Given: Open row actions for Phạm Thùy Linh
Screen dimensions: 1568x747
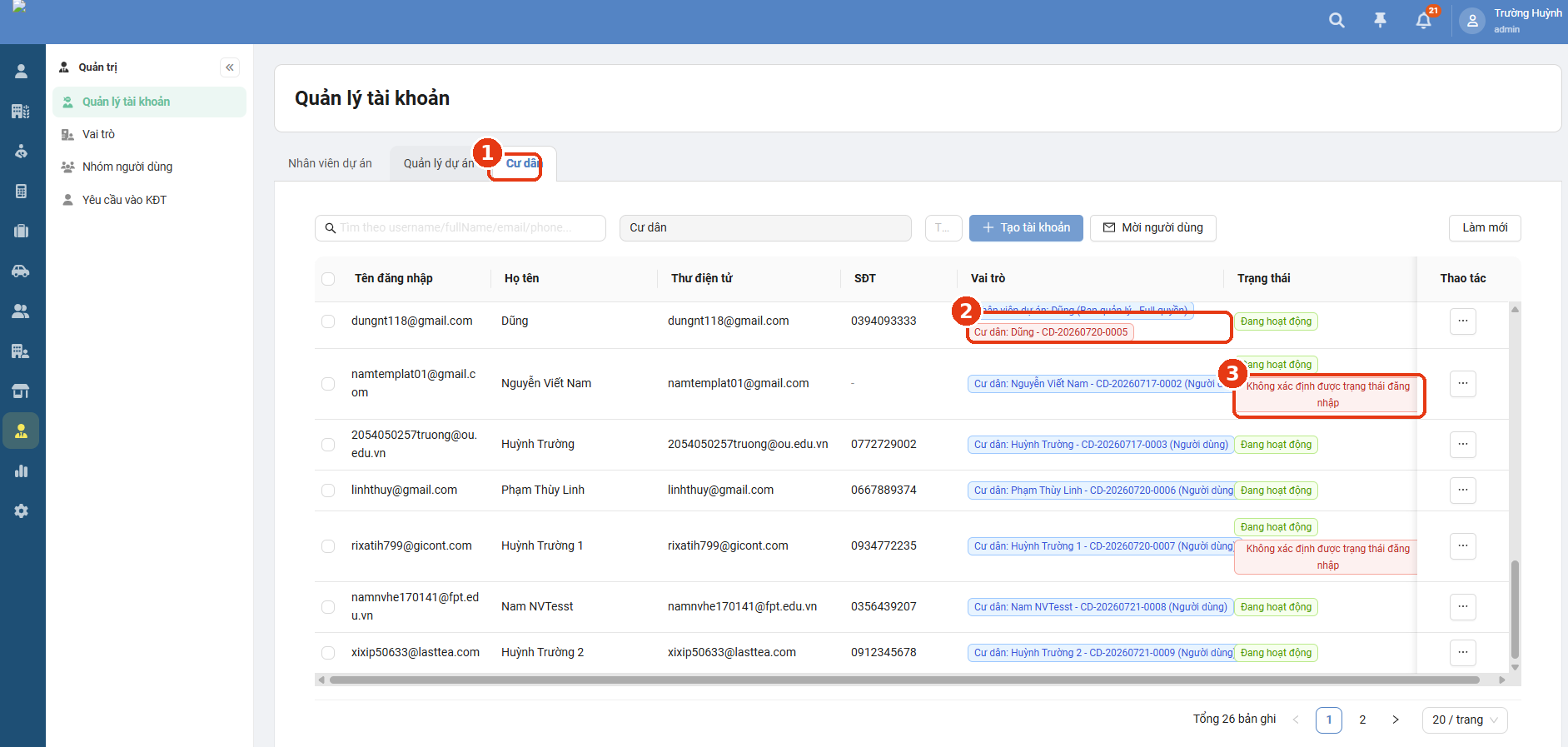Looking at the screenshot, I should (1463, 491).
